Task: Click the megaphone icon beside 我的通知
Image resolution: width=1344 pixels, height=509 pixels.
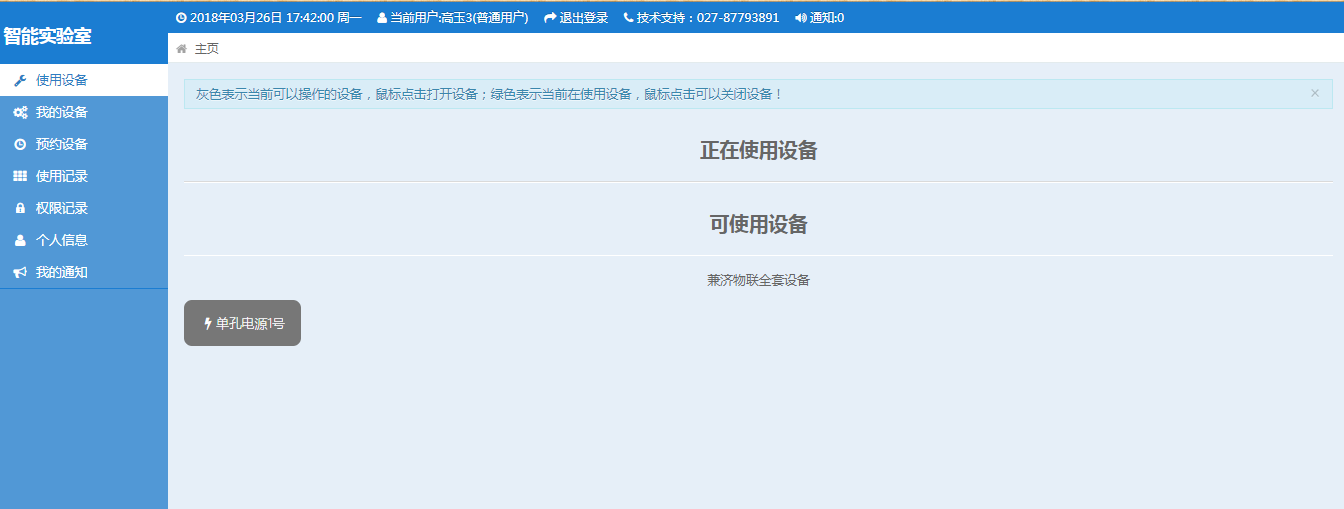Action: pyautogui.click(x=20, y=273)
